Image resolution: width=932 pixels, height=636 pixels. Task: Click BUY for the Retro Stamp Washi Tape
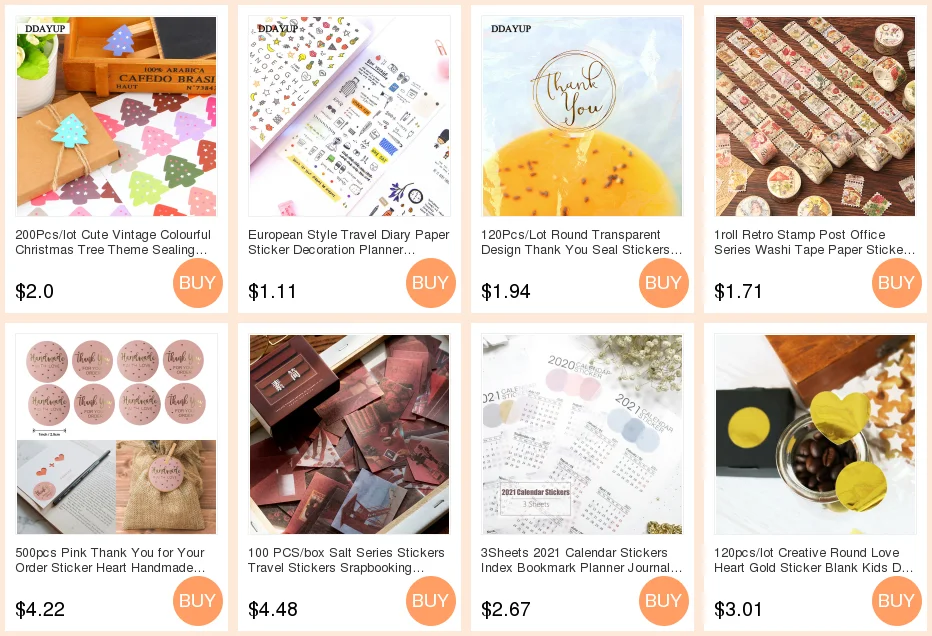[897, 283]
